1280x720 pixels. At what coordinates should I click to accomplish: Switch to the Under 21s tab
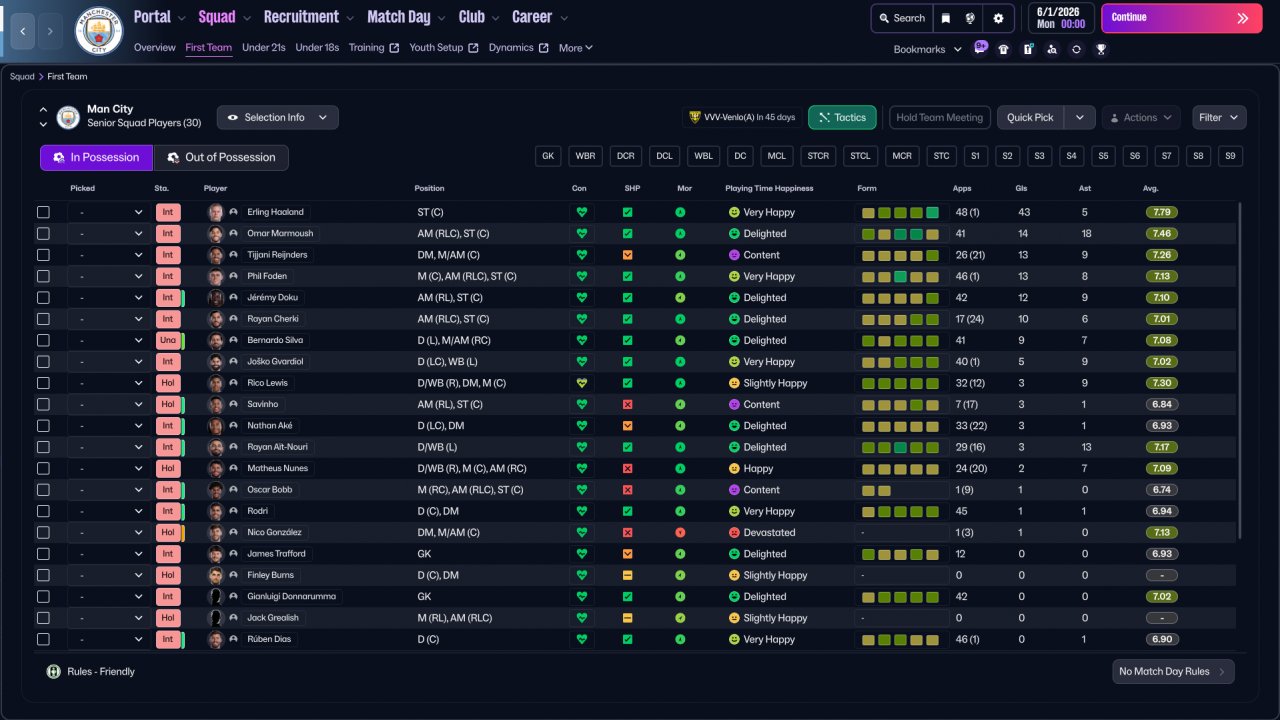[x=263, y=48]
